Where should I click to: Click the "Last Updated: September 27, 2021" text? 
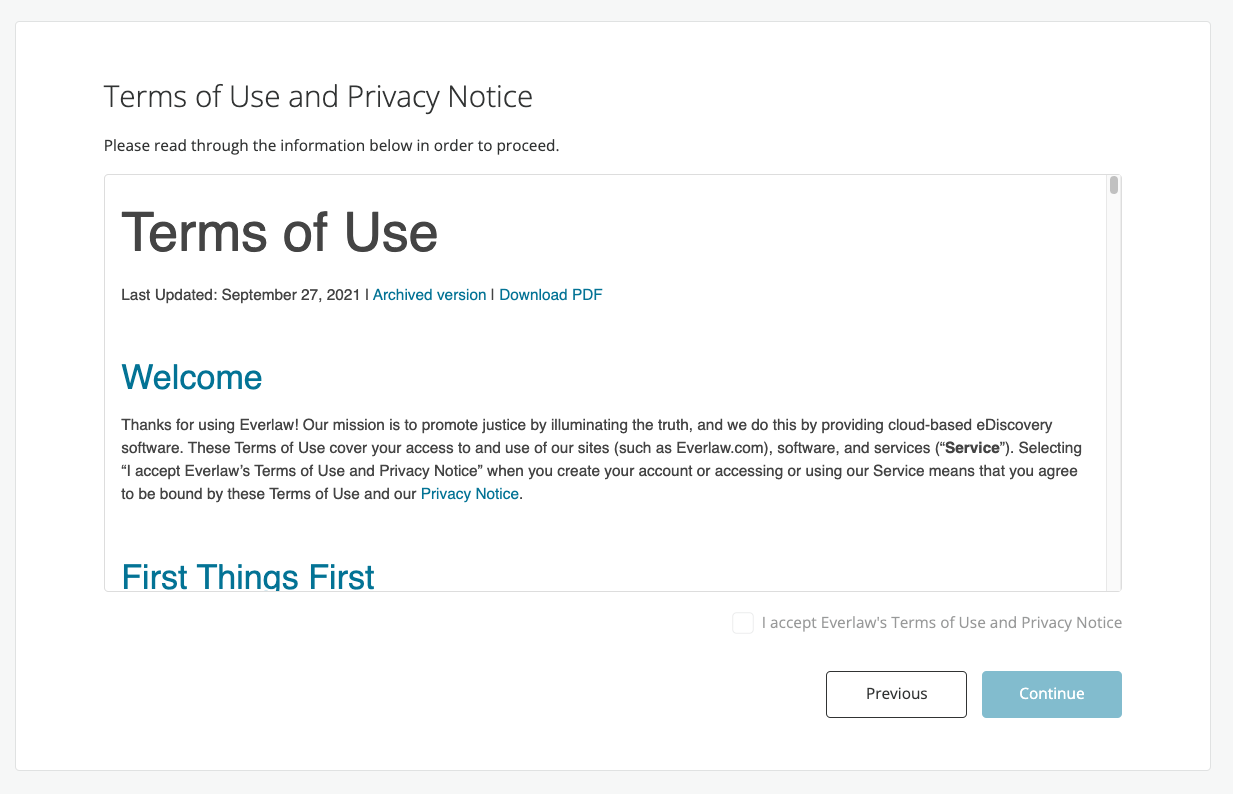click(x=240, y=295)
